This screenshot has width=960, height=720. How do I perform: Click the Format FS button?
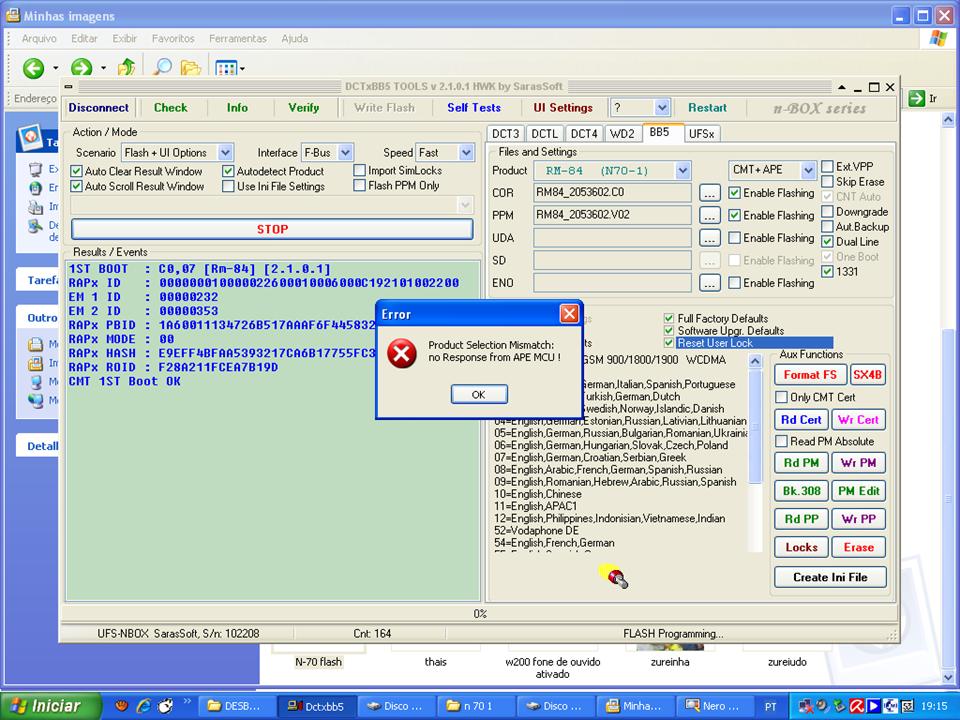click(x=810, y=375)
